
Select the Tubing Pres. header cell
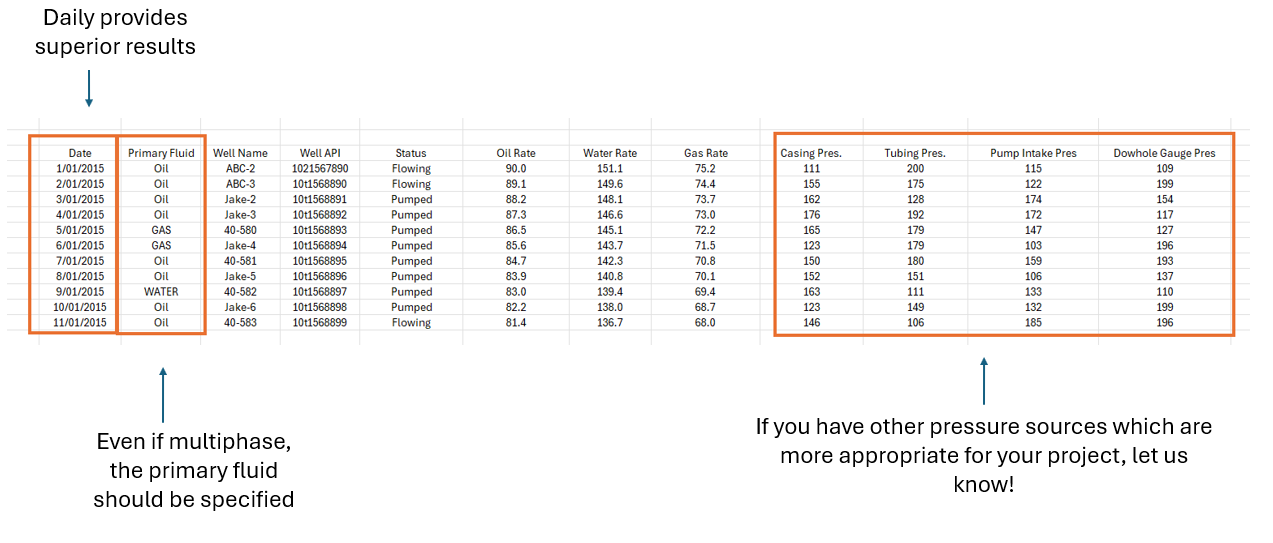tap(915, 153)
